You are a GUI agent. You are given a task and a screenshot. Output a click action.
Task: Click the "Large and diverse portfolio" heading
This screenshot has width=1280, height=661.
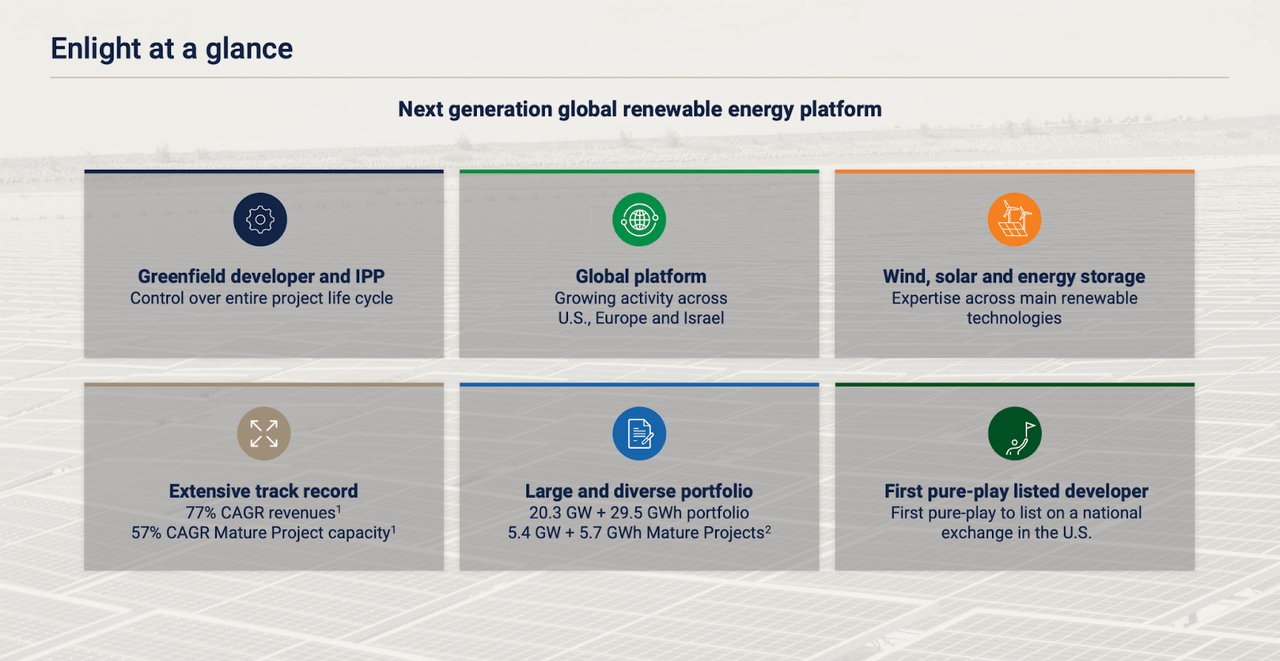(x=639, y=491)
